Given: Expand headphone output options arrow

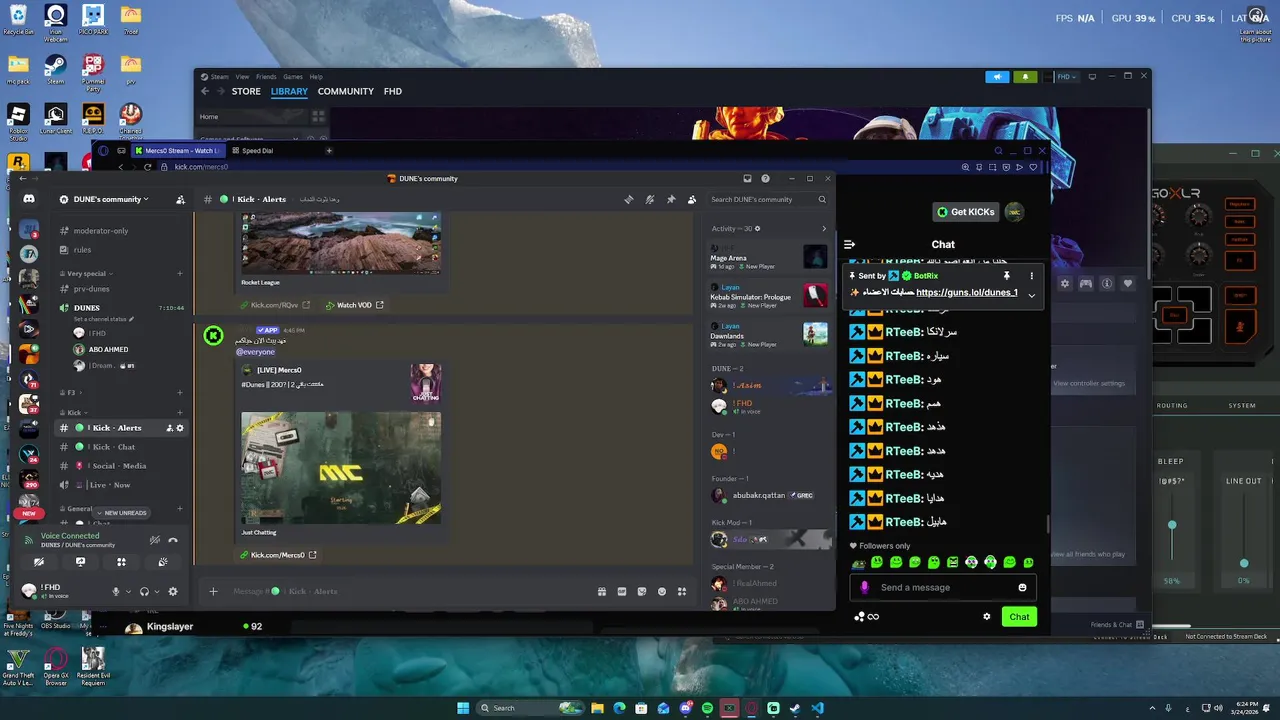Looking at the screenshot, I should pyautogui.click(x=156, y=592).
